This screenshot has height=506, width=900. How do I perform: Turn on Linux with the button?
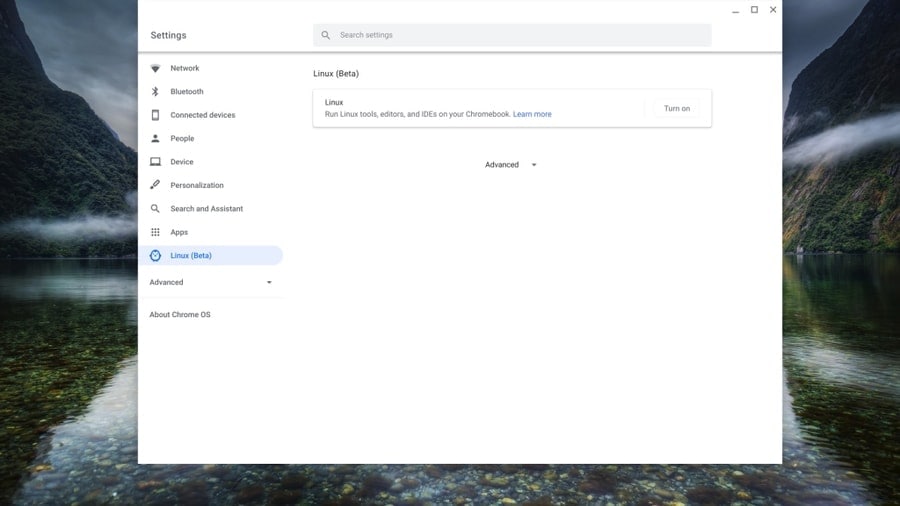coord(677,108)
